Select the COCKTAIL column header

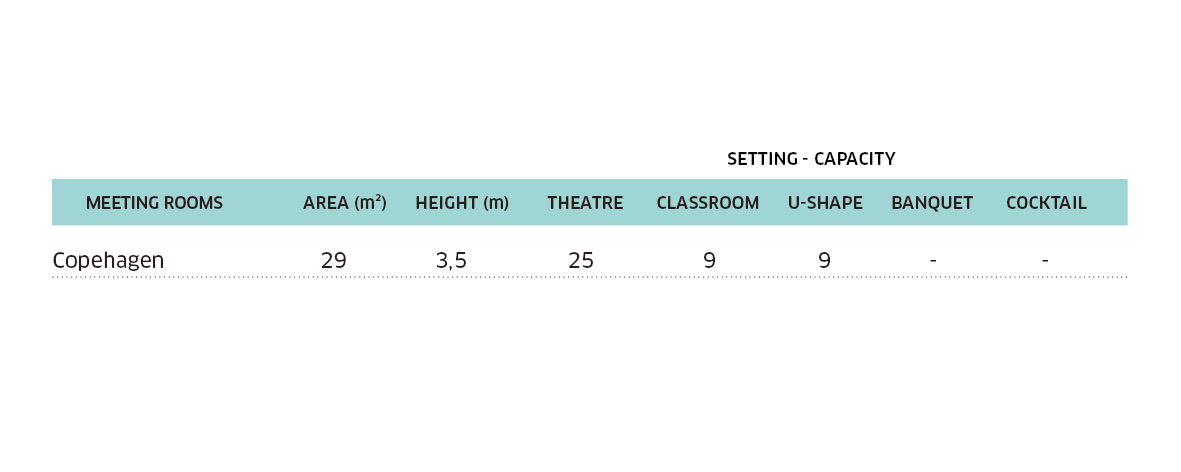pyautogui.click(x=1046, y=203)
